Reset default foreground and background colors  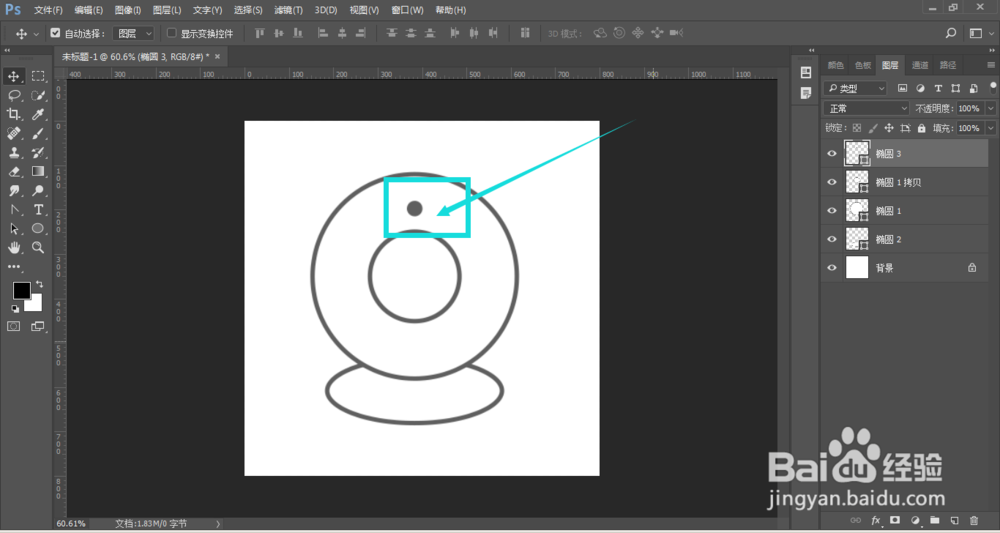tap(15, 309)
